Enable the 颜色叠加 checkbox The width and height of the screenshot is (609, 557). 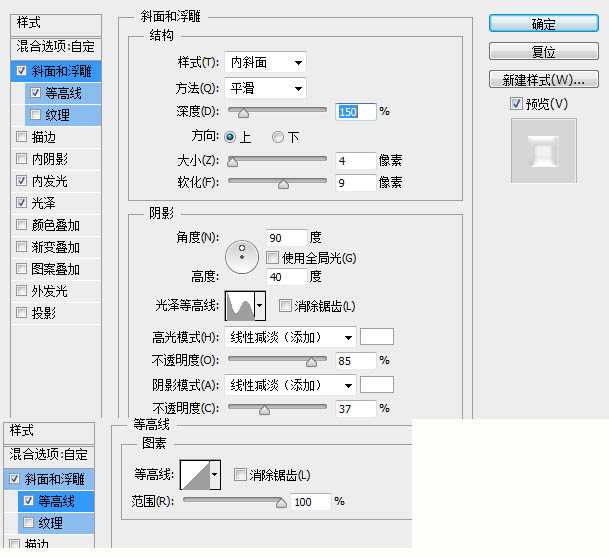click(21, 224)
